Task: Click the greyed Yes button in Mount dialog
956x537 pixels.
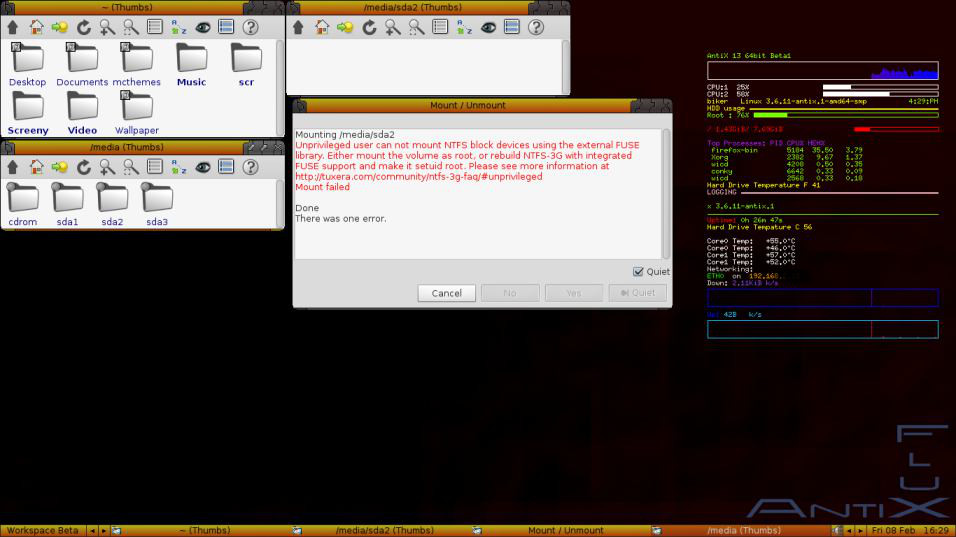Action: (x=574, y=293)
